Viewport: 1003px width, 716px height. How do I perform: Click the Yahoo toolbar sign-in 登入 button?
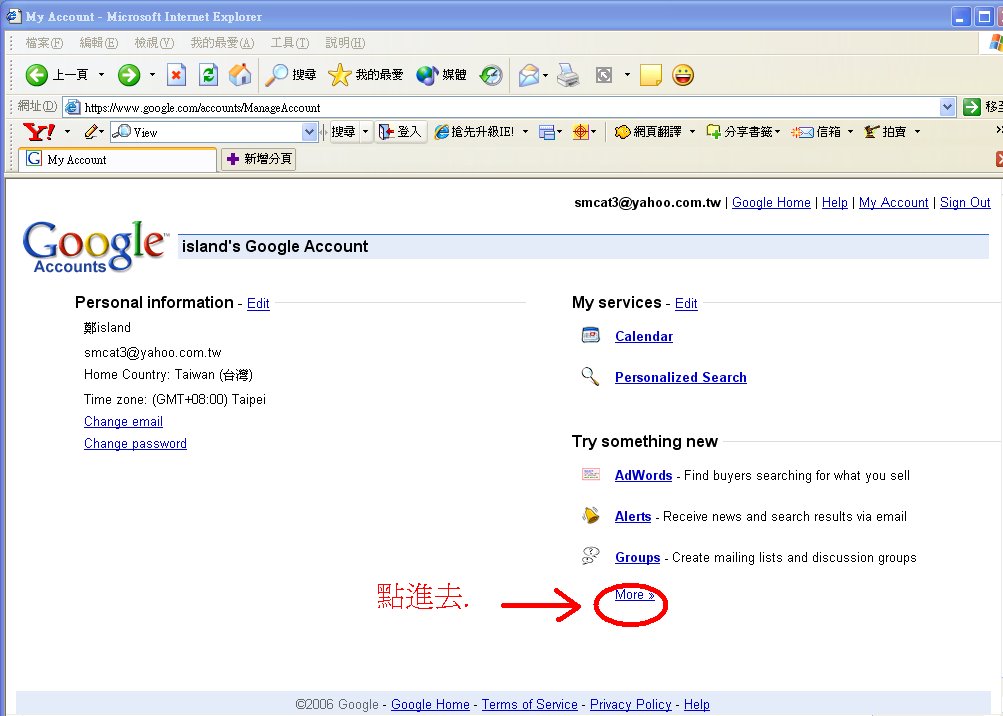coord(400,132)
